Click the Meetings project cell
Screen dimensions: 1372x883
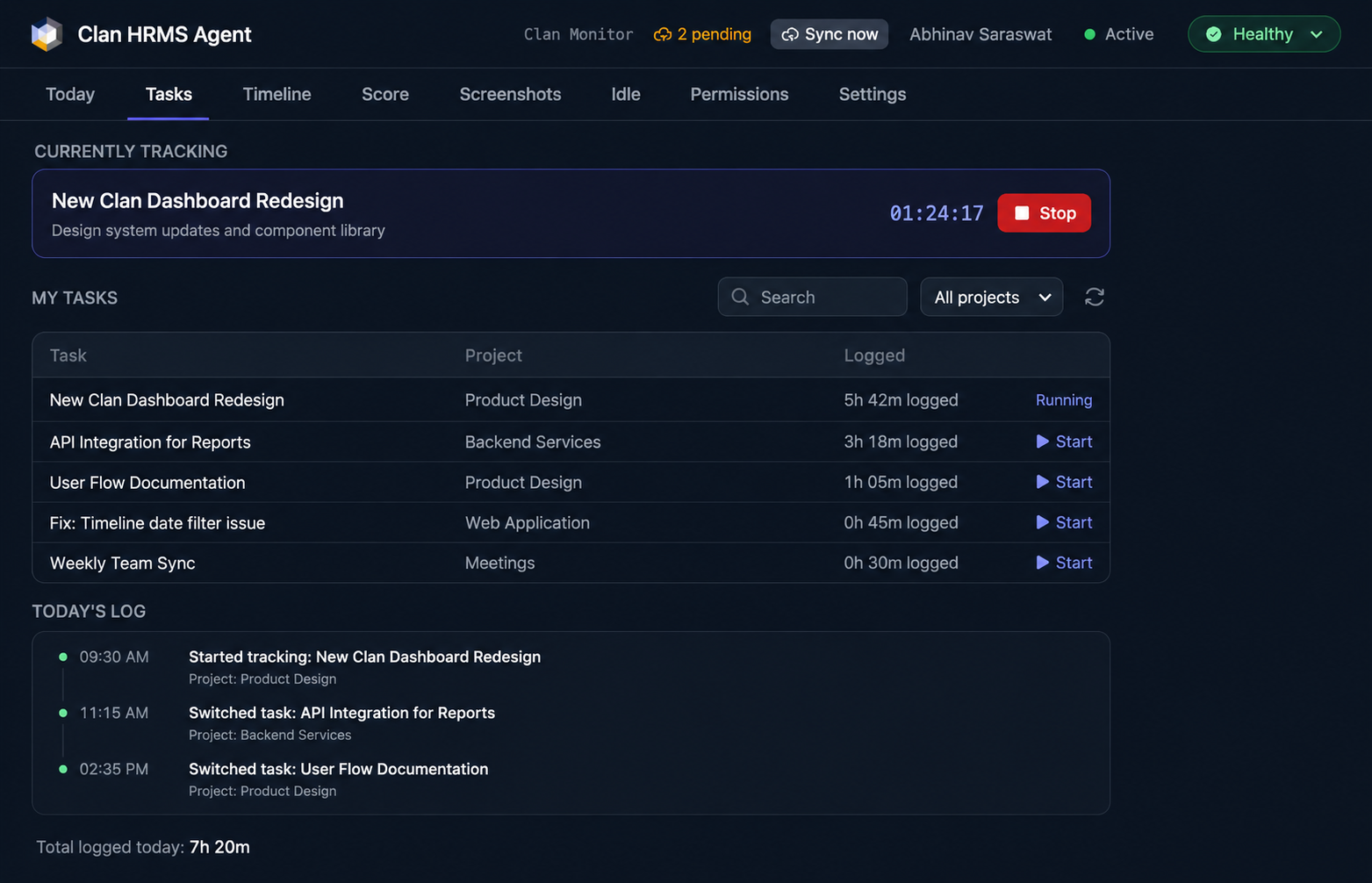499,563
